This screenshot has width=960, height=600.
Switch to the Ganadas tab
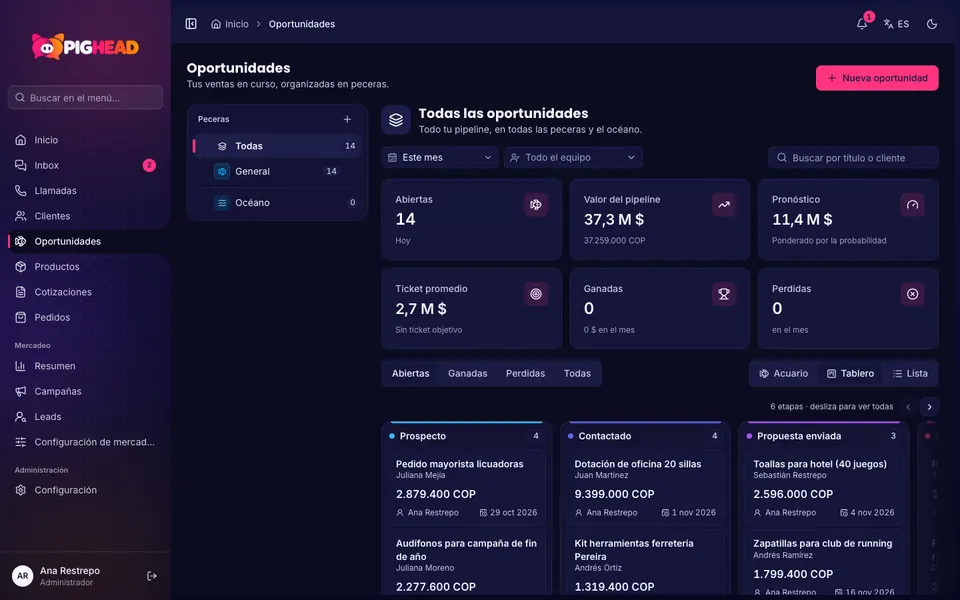[x=468, y=373]
